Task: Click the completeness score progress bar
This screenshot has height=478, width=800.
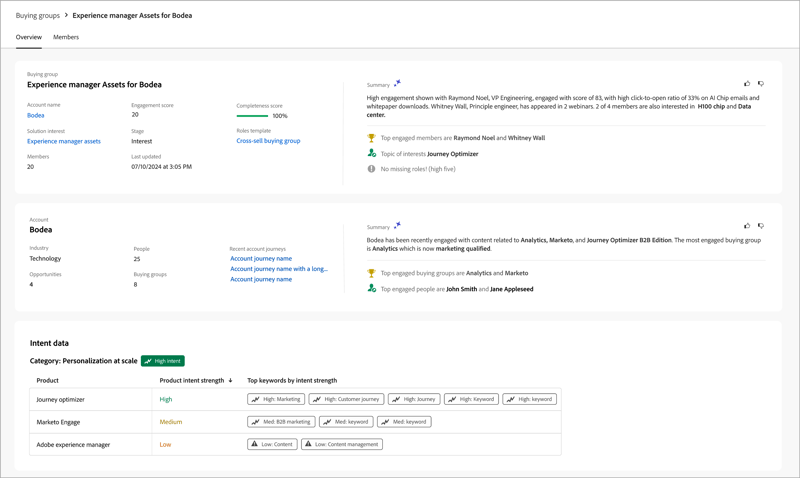Action: pyautogui.click(x=252, y=116)
